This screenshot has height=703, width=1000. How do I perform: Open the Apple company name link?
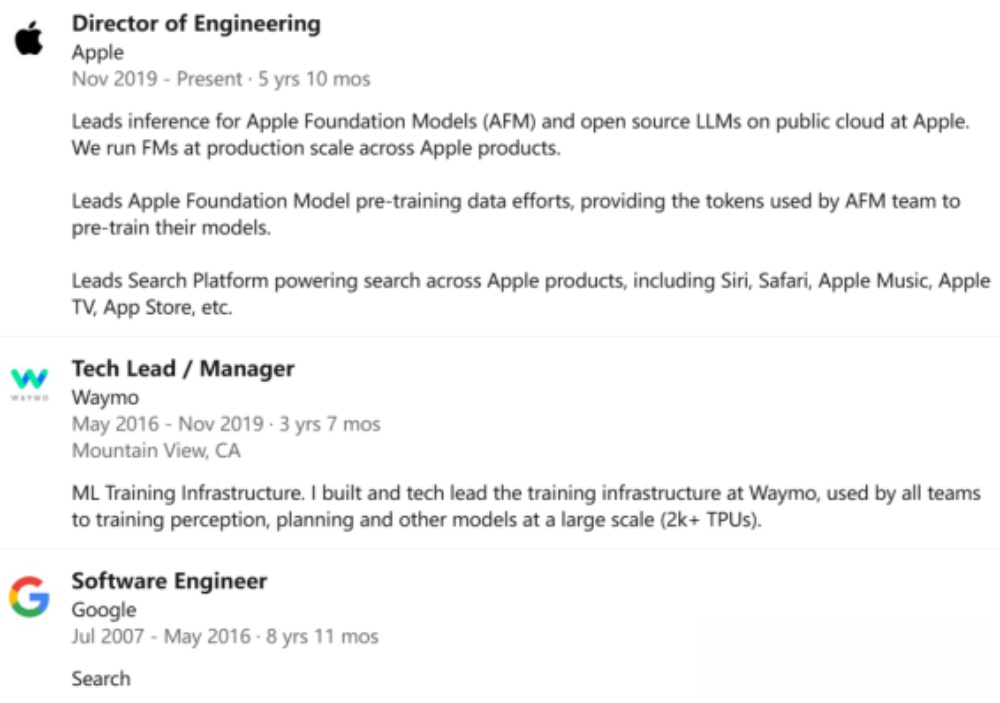(97, 52)
